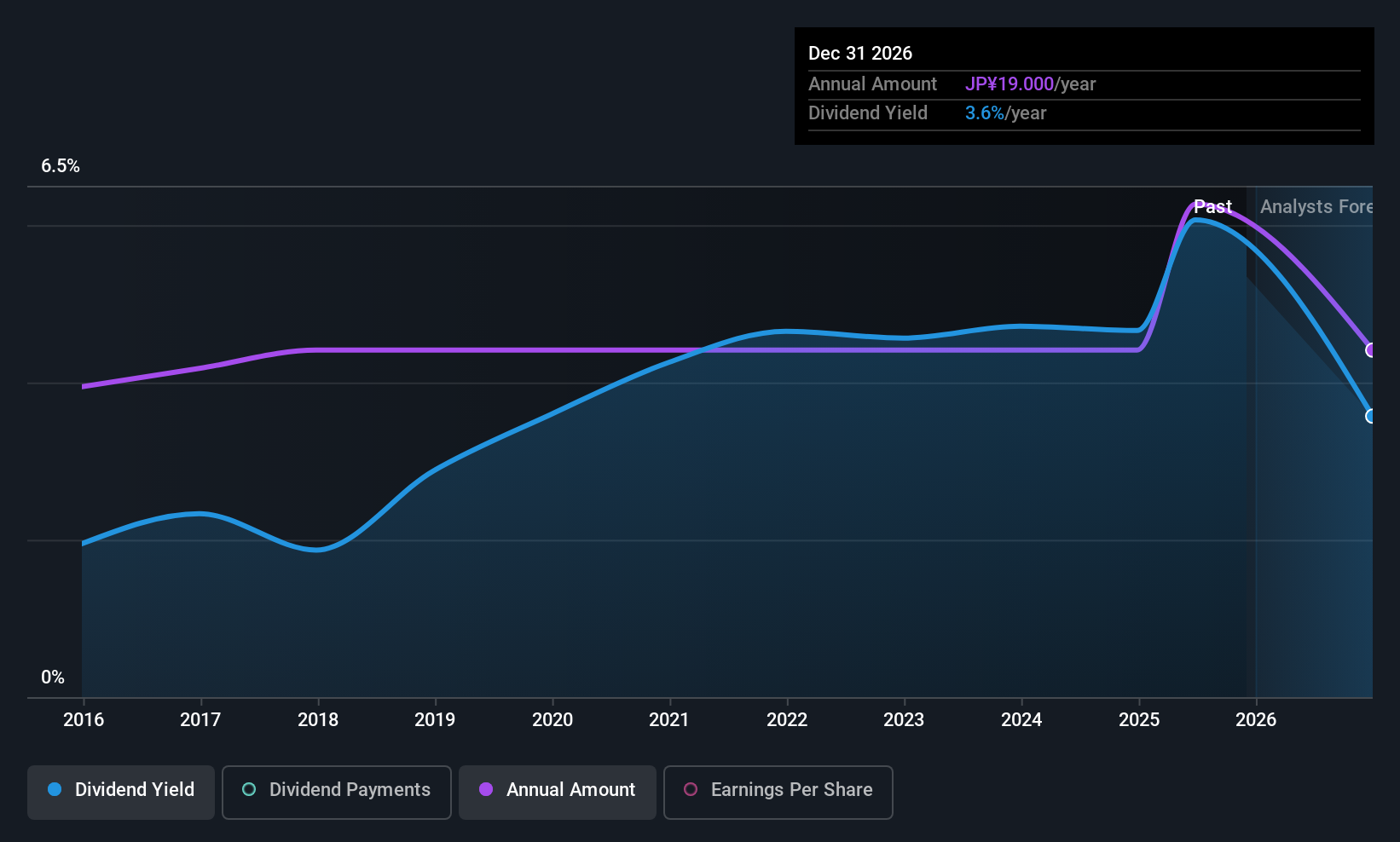This screenshot has height=842, width=1400.
Task: Click the blue Dividend Yield legend dot
Action: [55, 789]
